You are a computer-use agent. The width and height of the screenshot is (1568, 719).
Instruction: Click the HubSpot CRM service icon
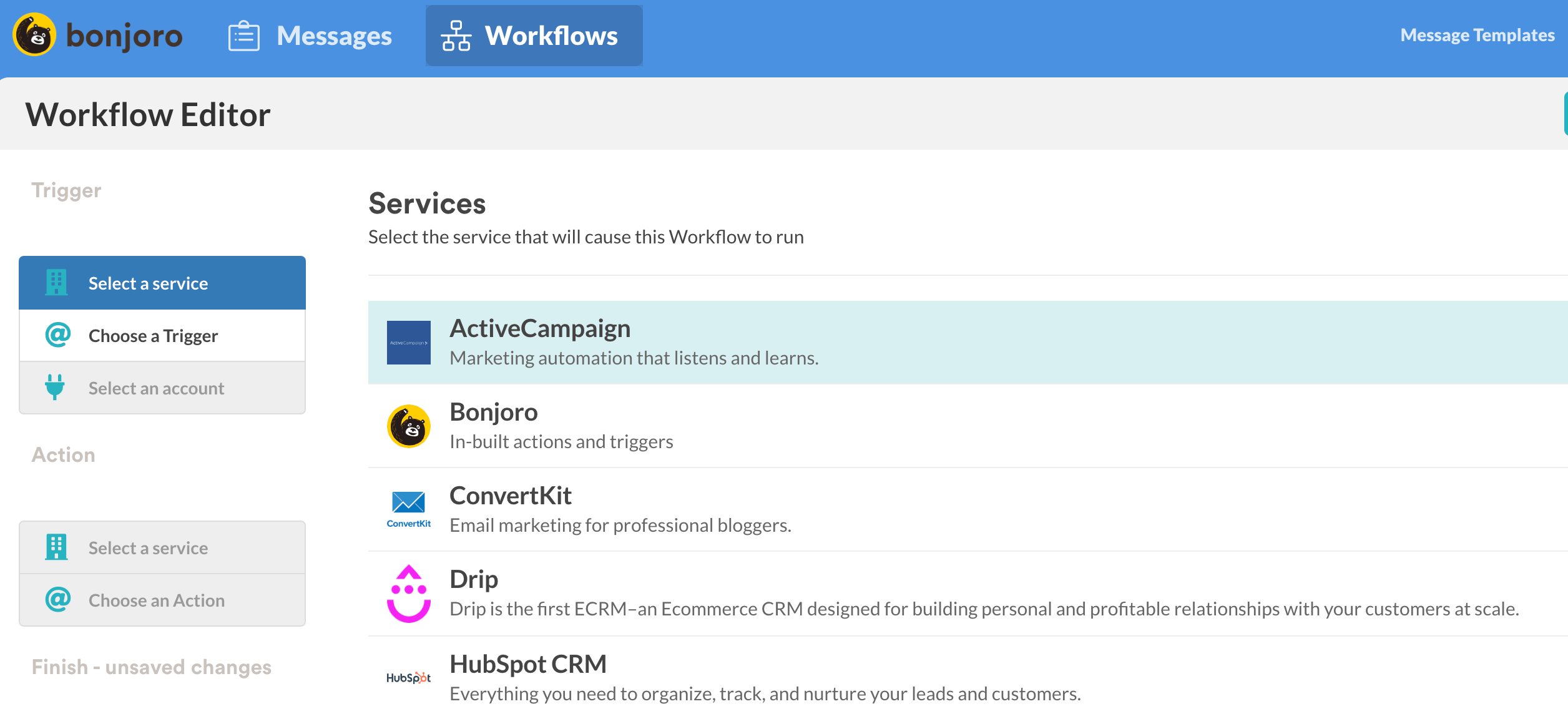click(409, 676)
